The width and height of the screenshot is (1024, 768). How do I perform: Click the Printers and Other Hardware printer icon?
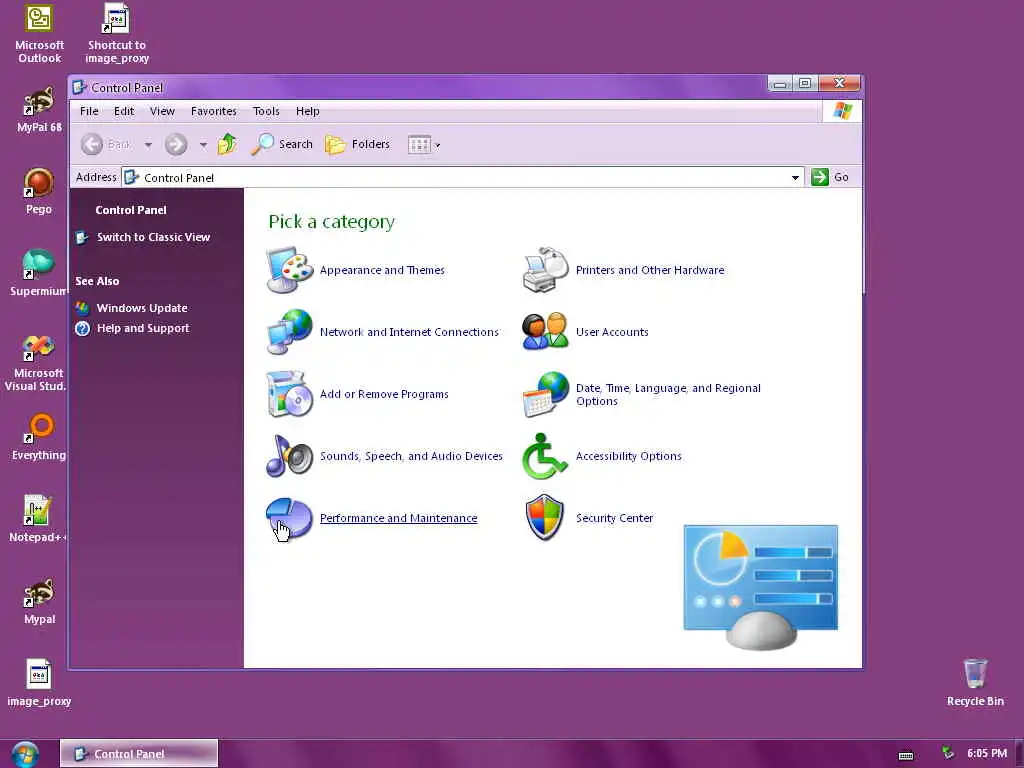(546, 270)
